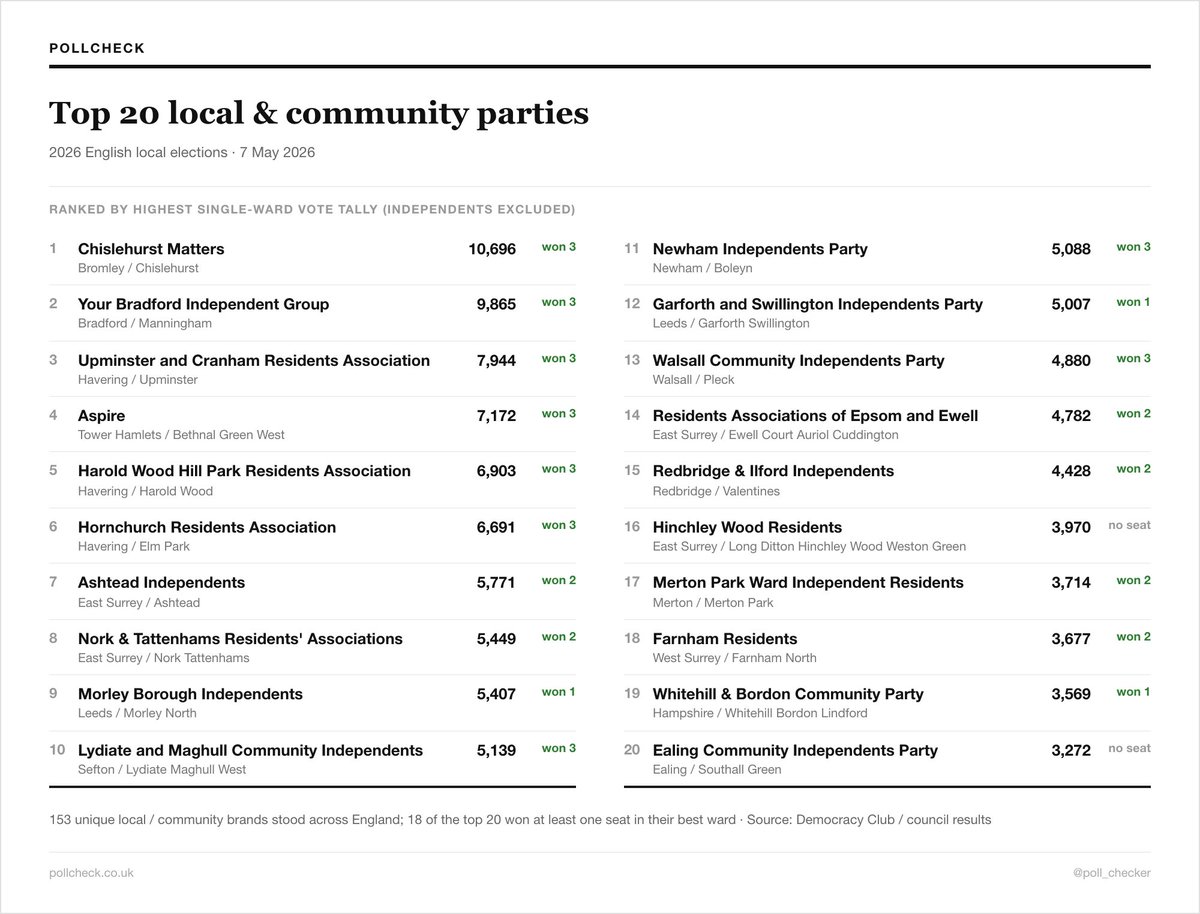Select 'West Surrey / Farnham North'
The image size is (1200, 914).
click(735, 658)
